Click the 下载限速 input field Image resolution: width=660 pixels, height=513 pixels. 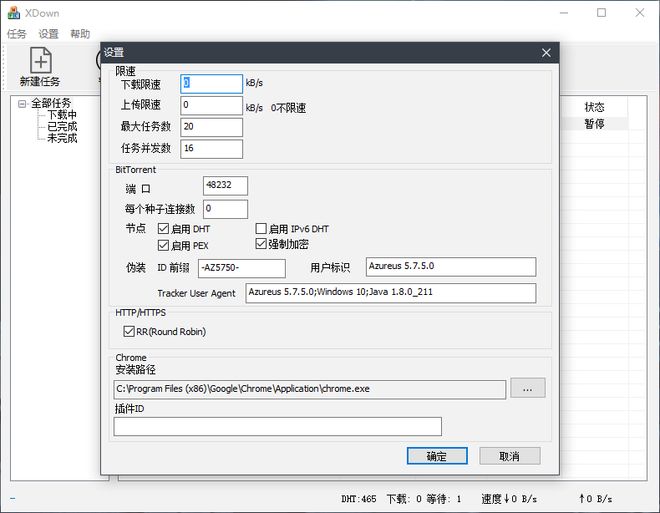point(211,84)
